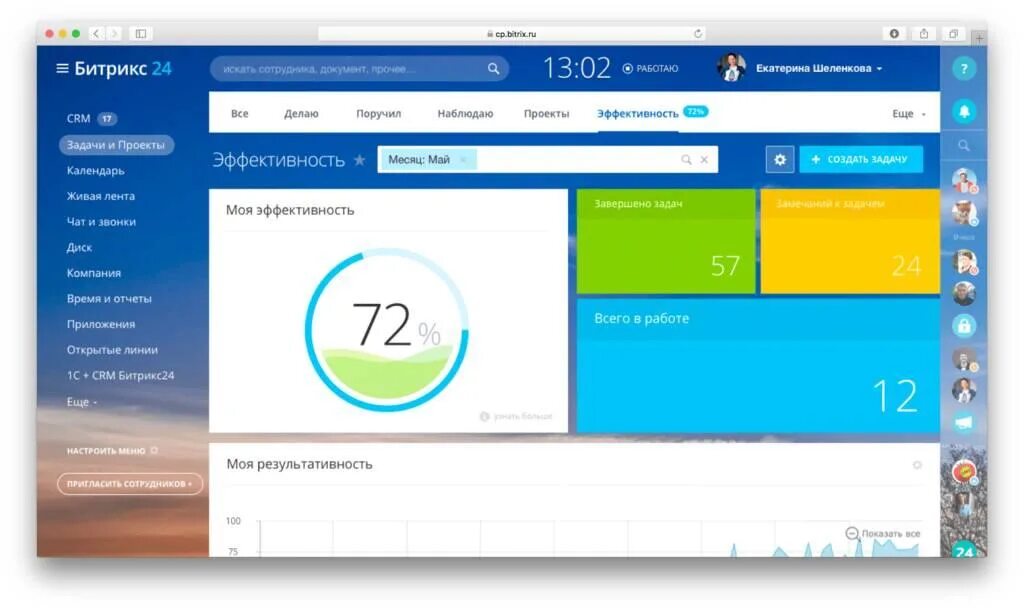Screen dimensions: 1024x610
Task: Click the Битрикс 24 logo
Action: [x=123, y=68]
